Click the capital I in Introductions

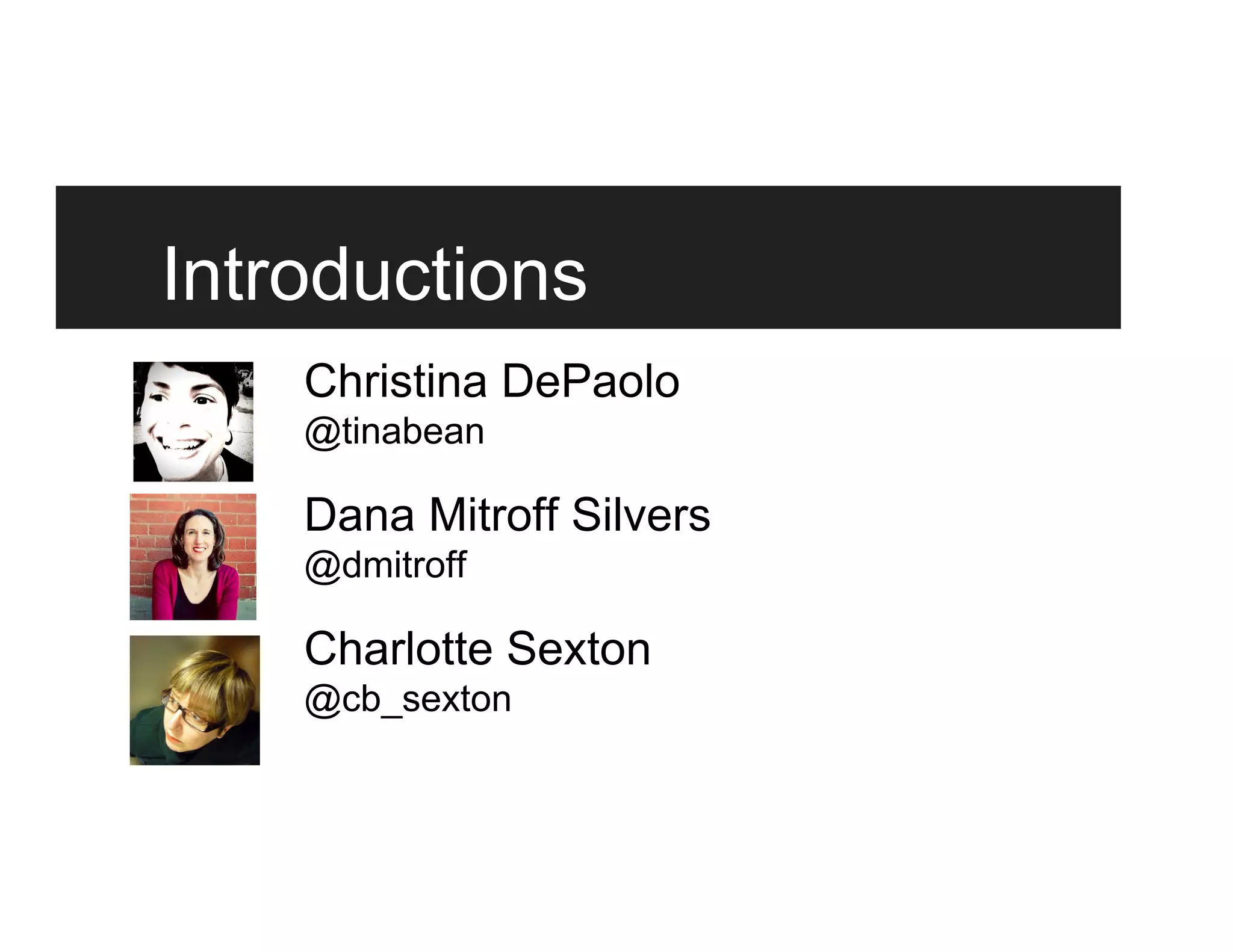170,274
